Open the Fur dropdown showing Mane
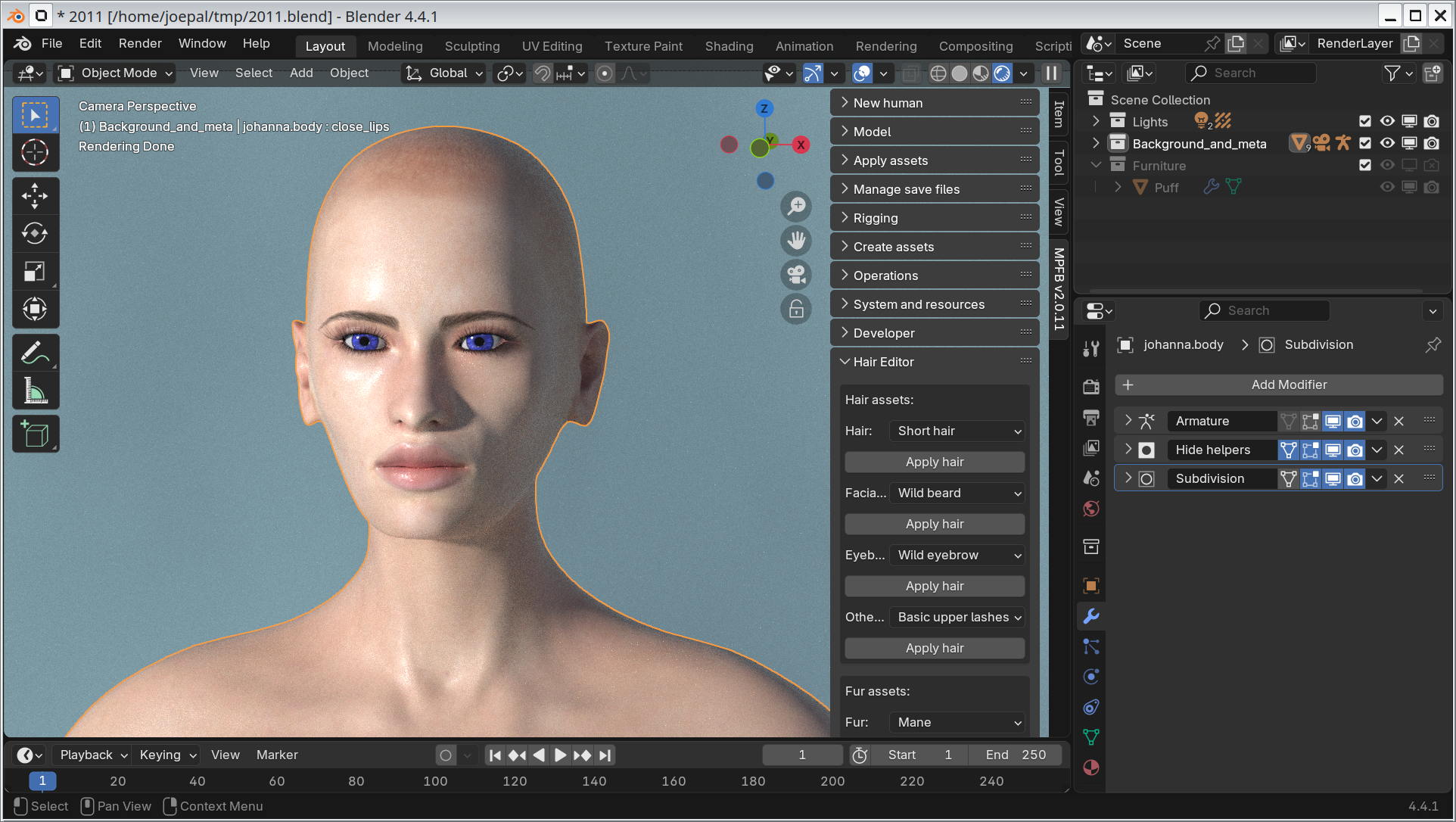 957,722
